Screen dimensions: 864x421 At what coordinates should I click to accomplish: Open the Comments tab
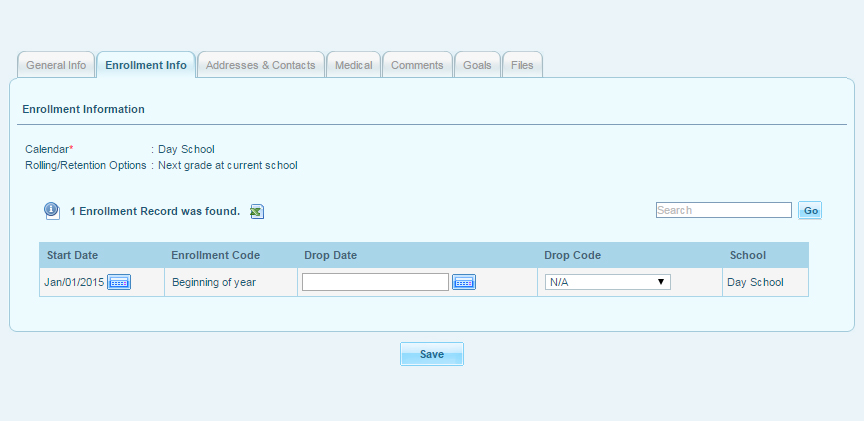(417, 65)
